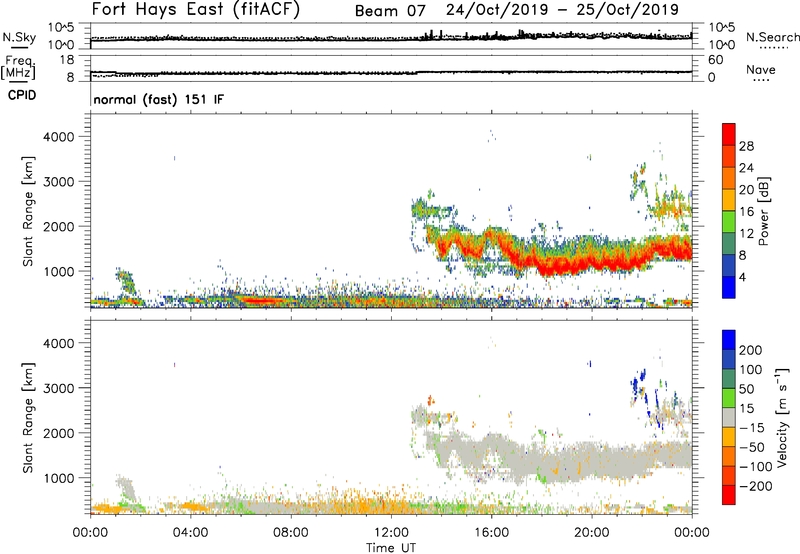Click the "Time UT" axis title

(x=391, y=547)
